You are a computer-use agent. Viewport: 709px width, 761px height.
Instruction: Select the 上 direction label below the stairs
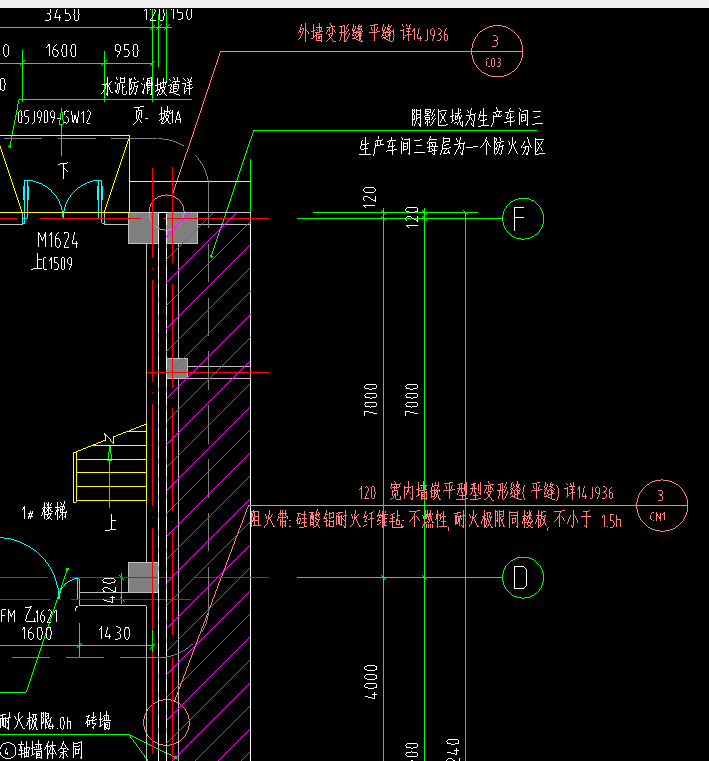point(111,524)
